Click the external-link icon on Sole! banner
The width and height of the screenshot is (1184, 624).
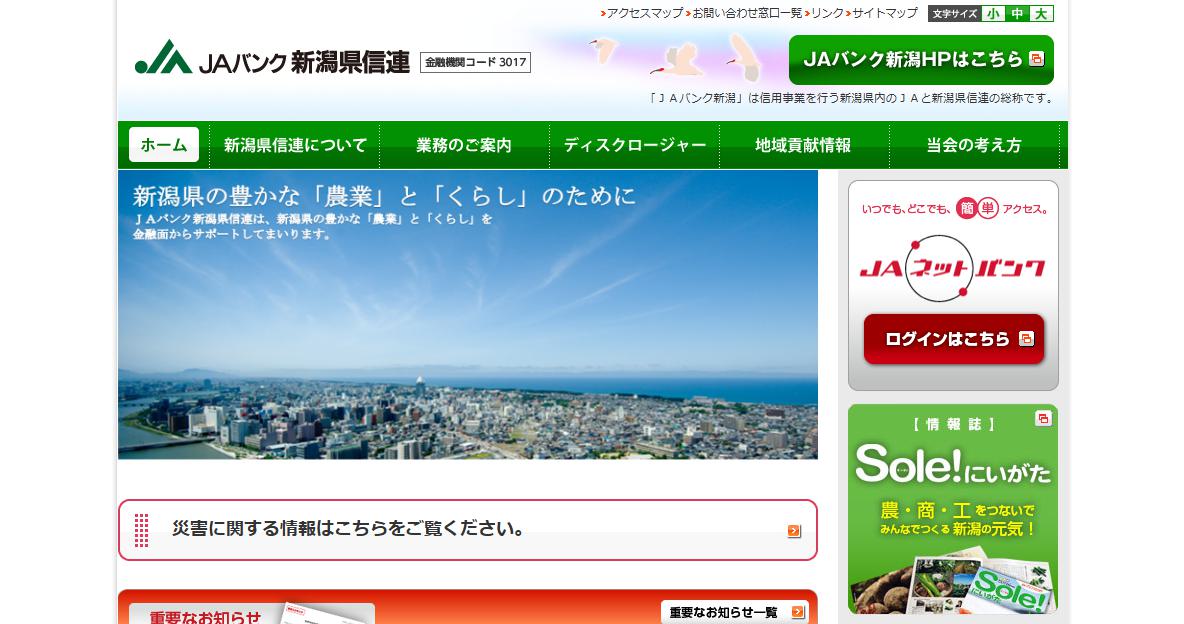[1043, 418]
